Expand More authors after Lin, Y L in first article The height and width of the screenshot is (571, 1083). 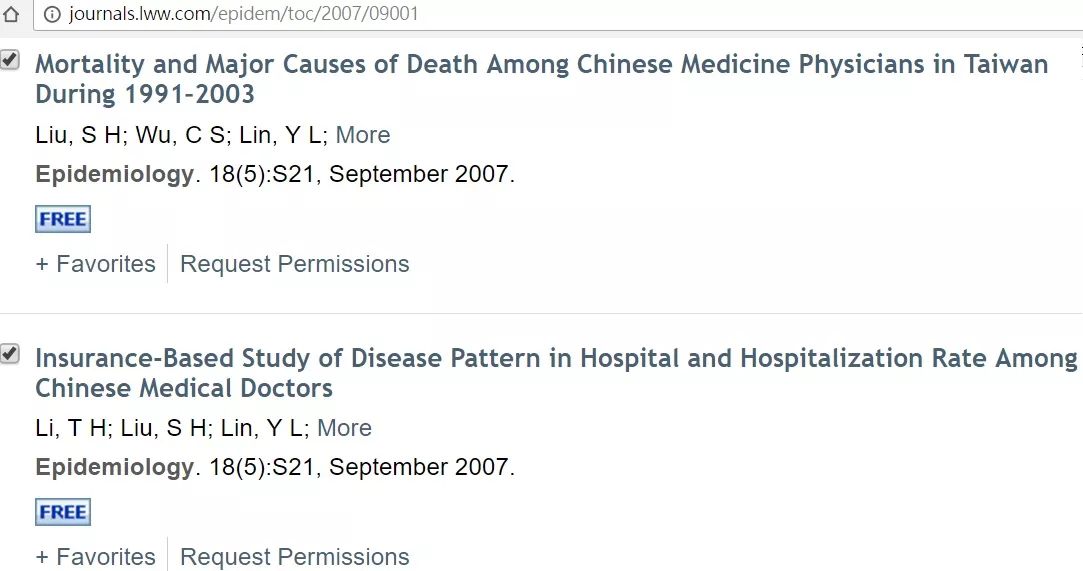(x=363, y=135)
